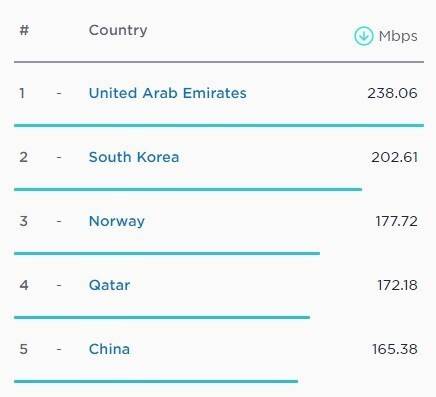
Task: Click the download arrow icon beside Mbps
Action: 363,36
